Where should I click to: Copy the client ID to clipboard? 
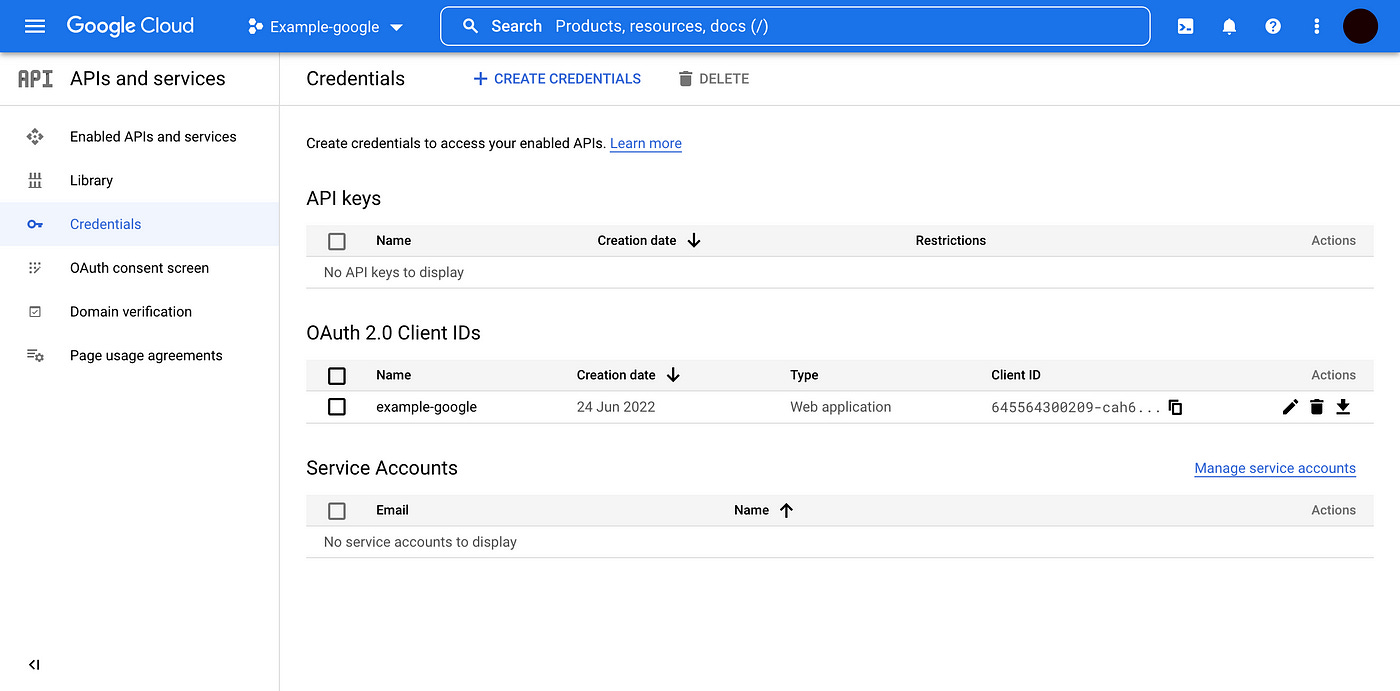click(x=1176, y=407)
